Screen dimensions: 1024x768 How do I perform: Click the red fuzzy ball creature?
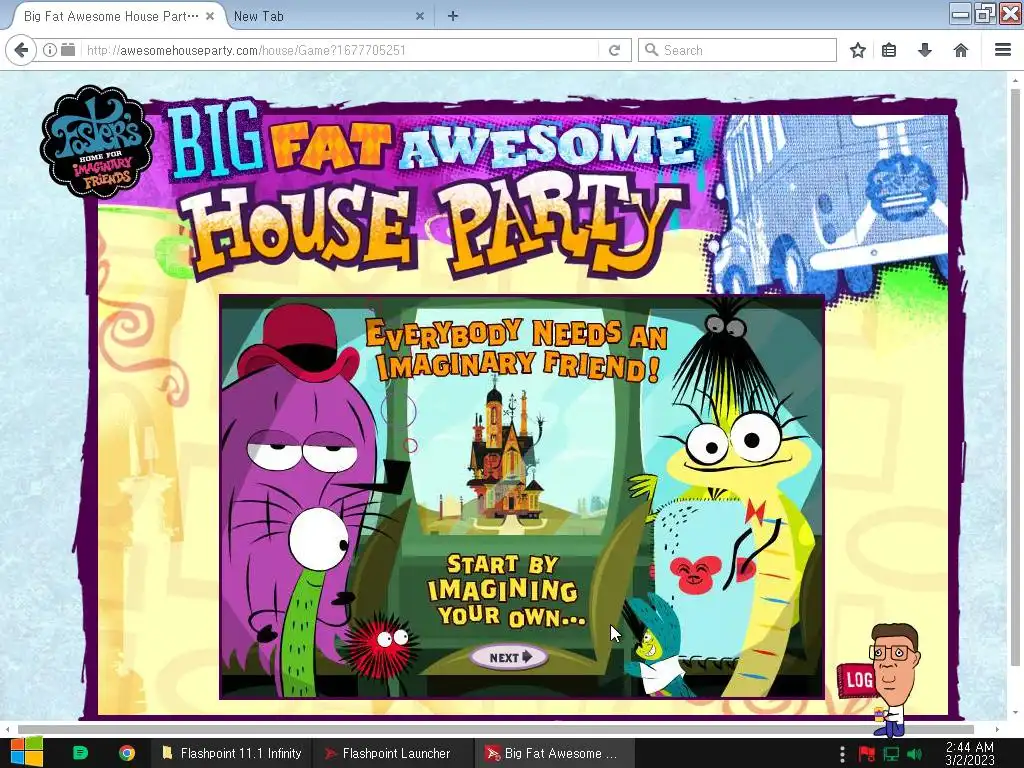click(x=381, y=645)
